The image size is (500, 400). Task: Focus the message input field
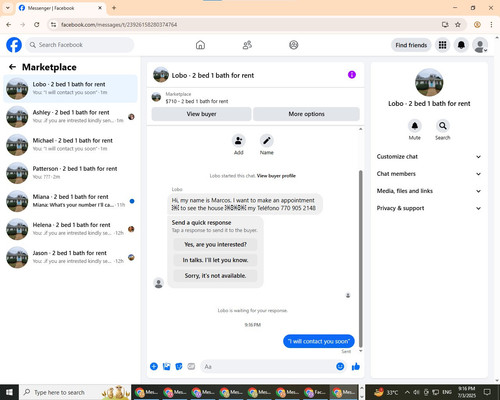coord(268,367)
